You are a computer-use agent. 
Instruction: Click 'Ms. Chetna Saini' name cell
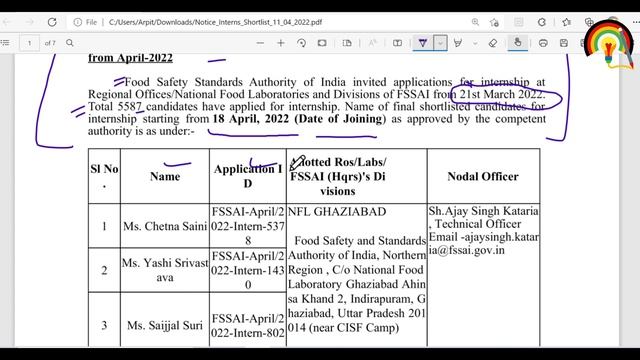165,226
